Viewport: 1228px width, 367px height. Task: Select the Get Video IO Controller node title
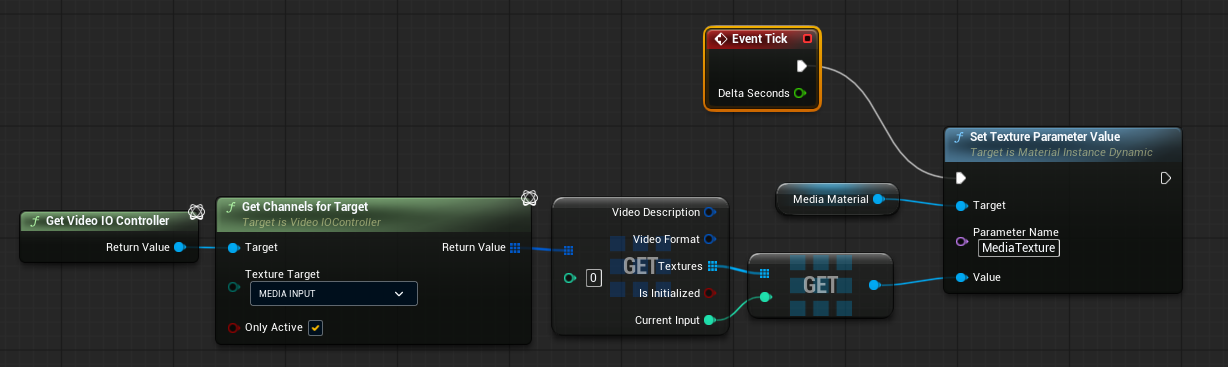coord(108,221)
